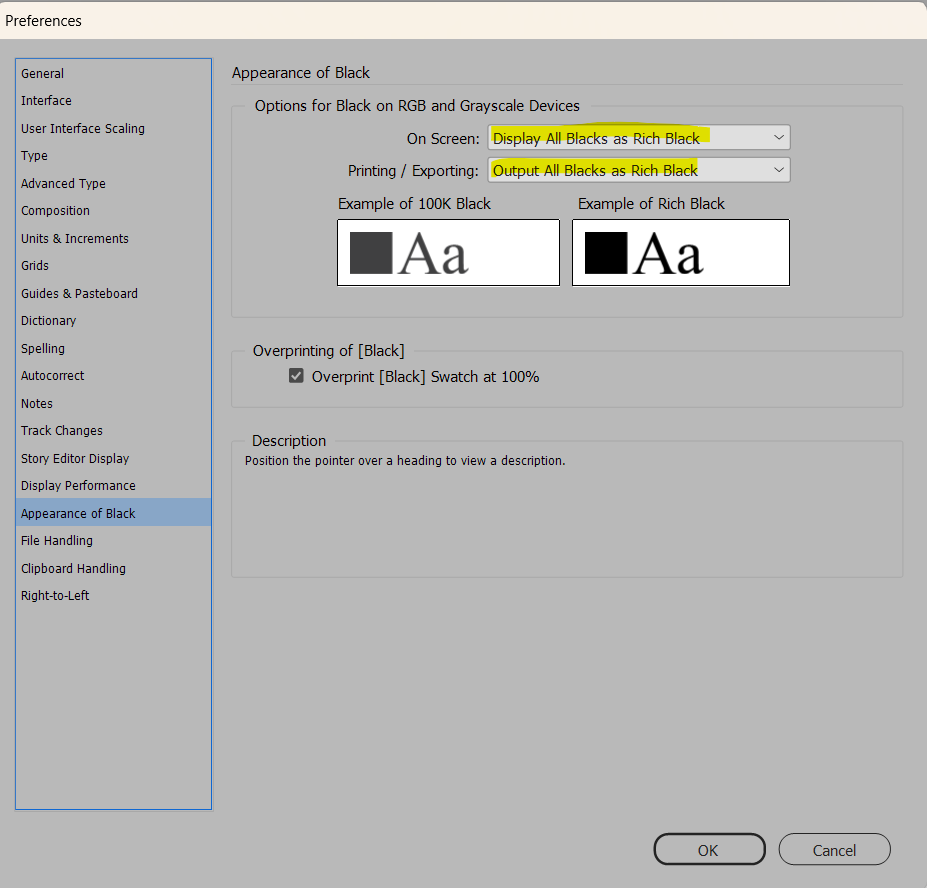
Task: Click the 'On Screen:' label
Action: [x=443, y=139]
